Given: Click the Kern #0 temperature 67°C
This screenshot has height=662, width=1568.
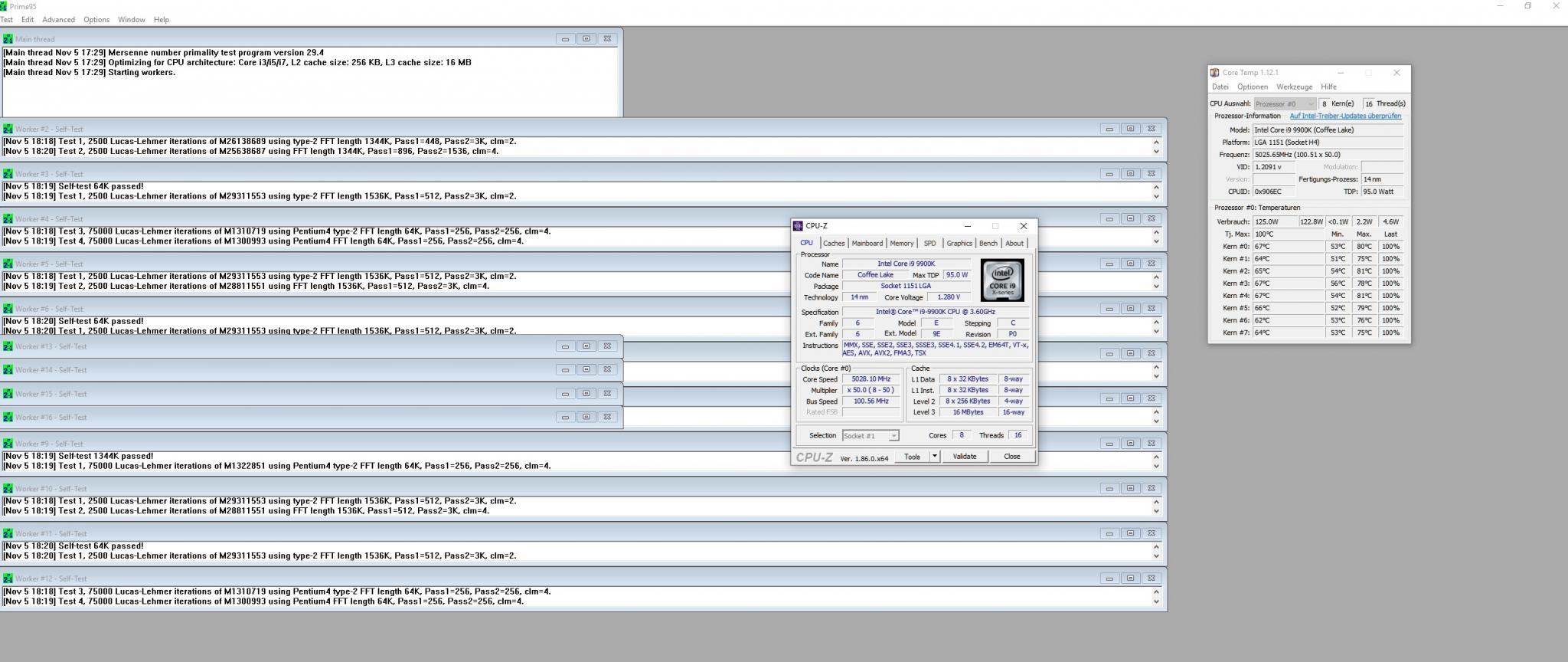Looking at the screenshot, I should click(1289, 247).
